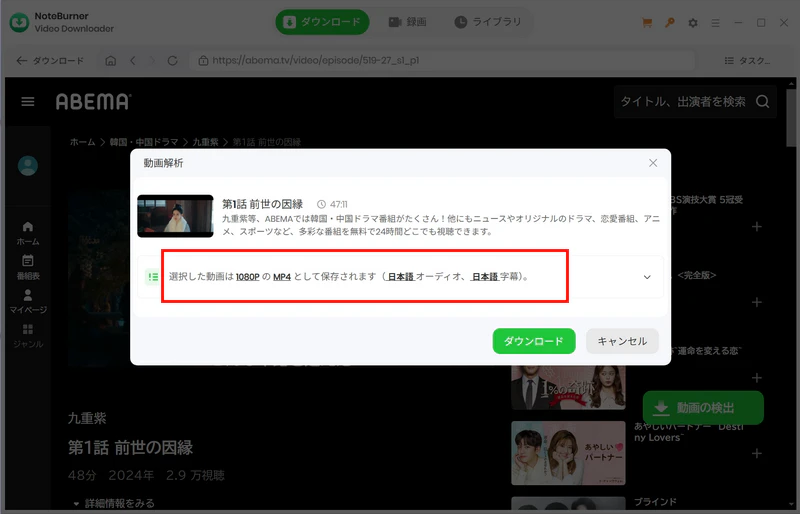Open ホーム in the ABEMA sidebar
The width and height of the screenshot is (800, 514).
(28, 233)
